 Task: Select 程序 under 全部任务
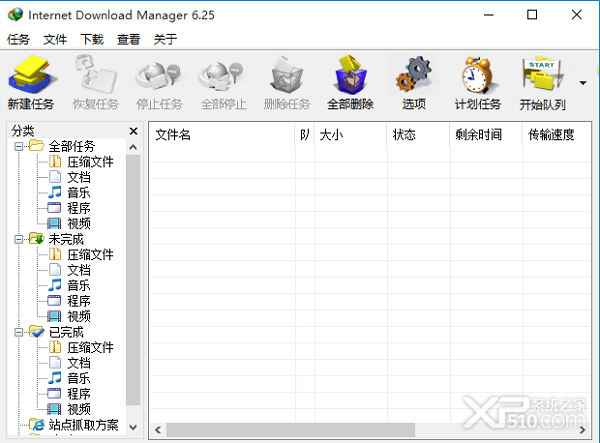point(79,208)
